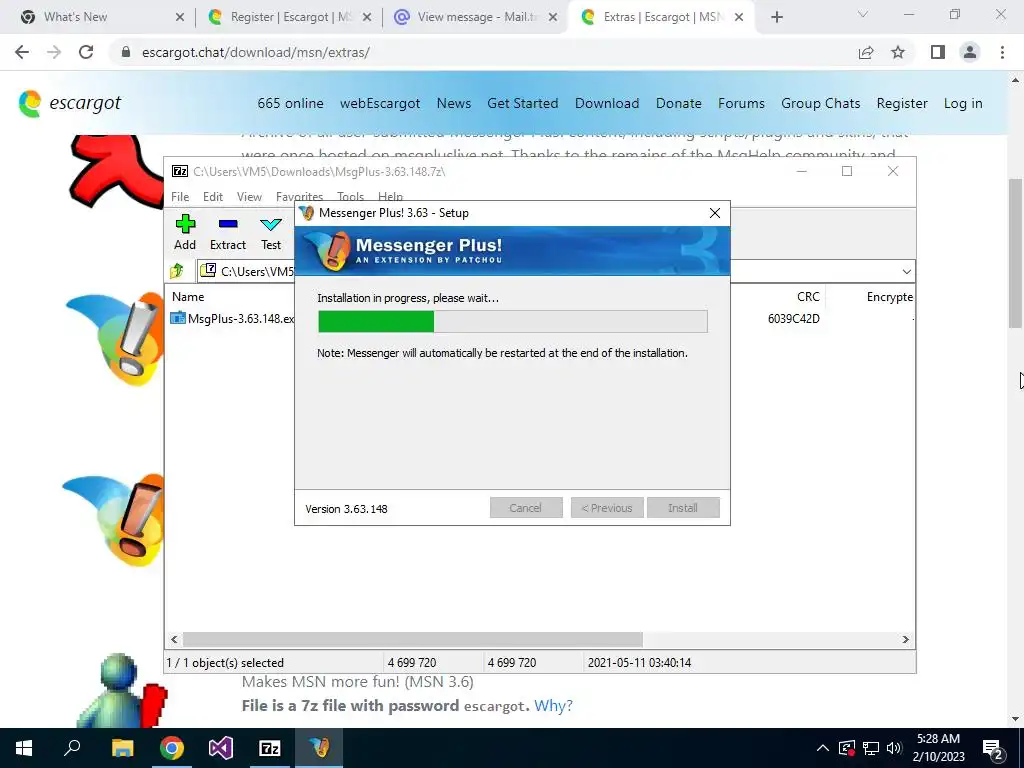
Task: Click the Why? link about the password
Action: coord(553,705)
